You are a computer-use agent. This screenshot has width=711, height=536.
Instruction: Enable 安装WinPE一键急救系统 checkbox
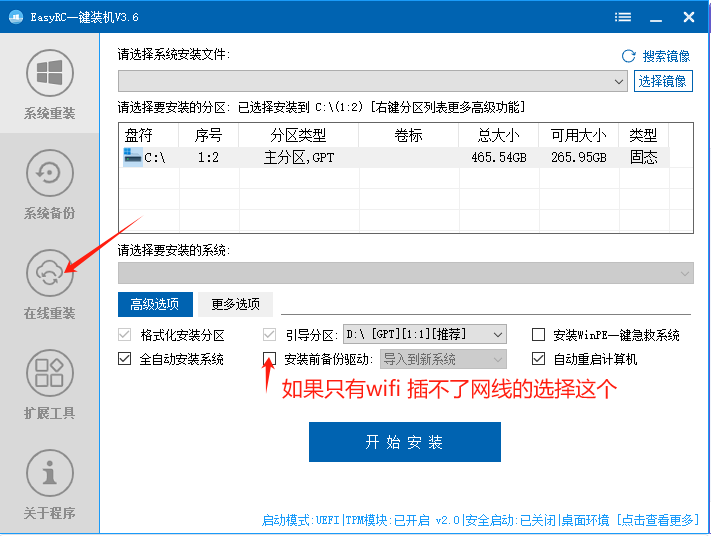click(x=538, y=335)
